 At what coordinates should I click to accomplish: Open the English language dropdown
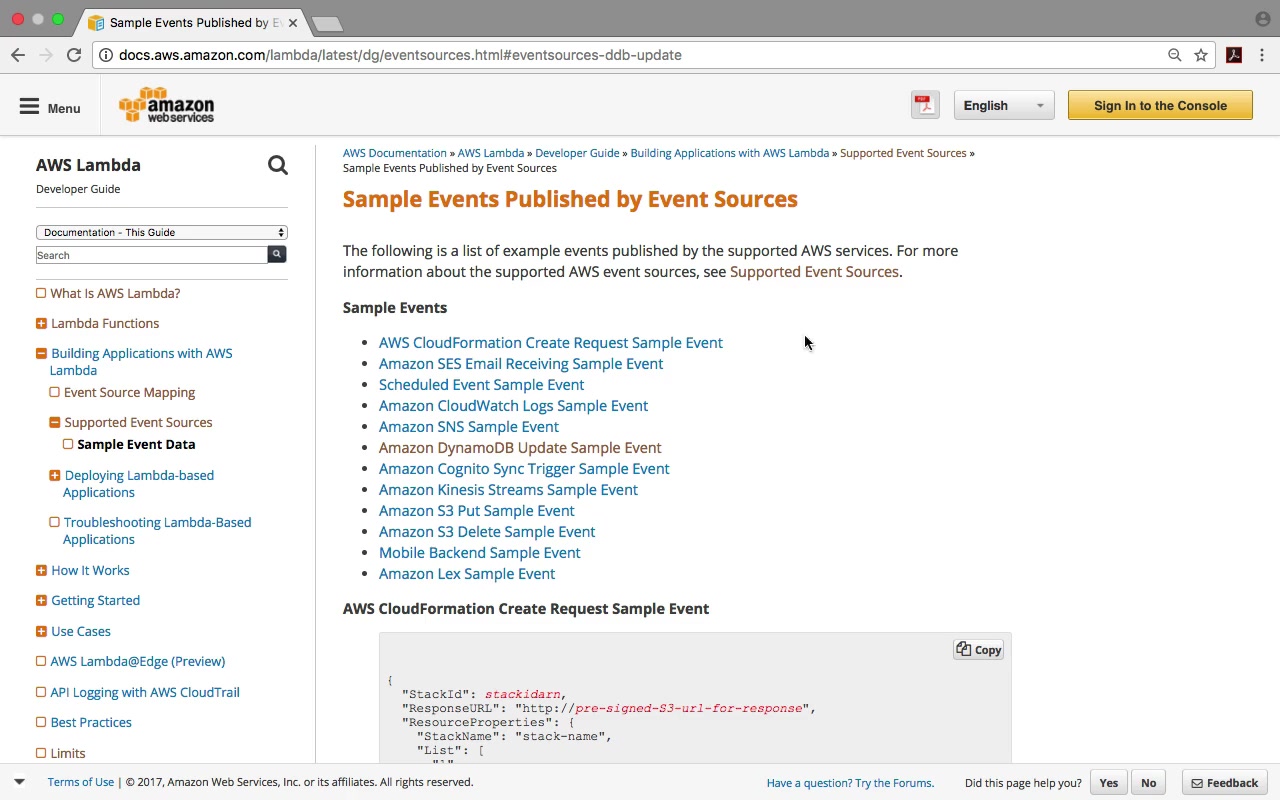(x=1003, y=105)
